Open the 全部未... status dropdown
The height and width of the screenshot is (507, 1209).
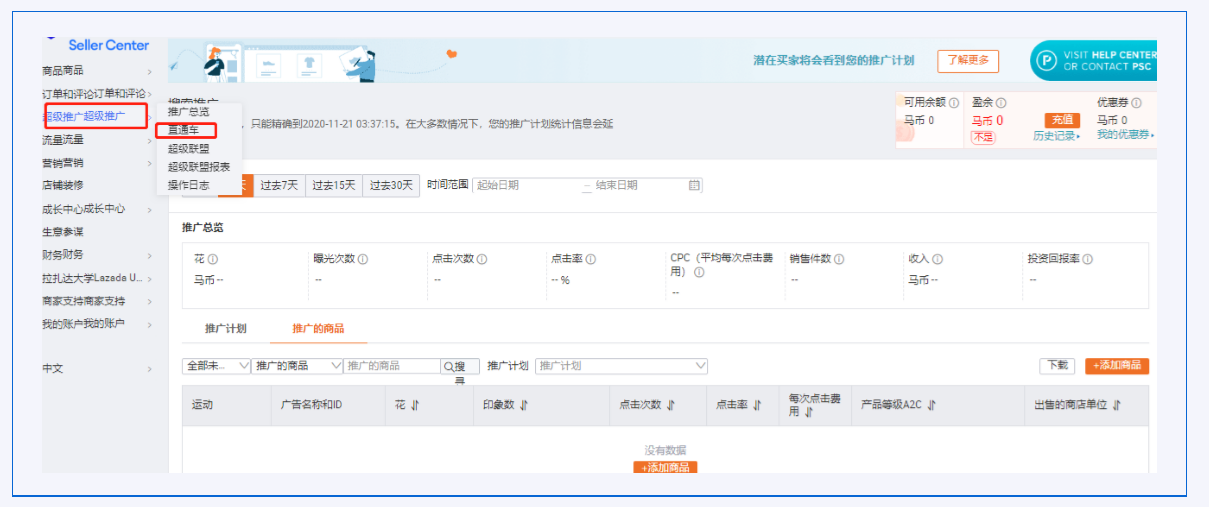point(217,366)
